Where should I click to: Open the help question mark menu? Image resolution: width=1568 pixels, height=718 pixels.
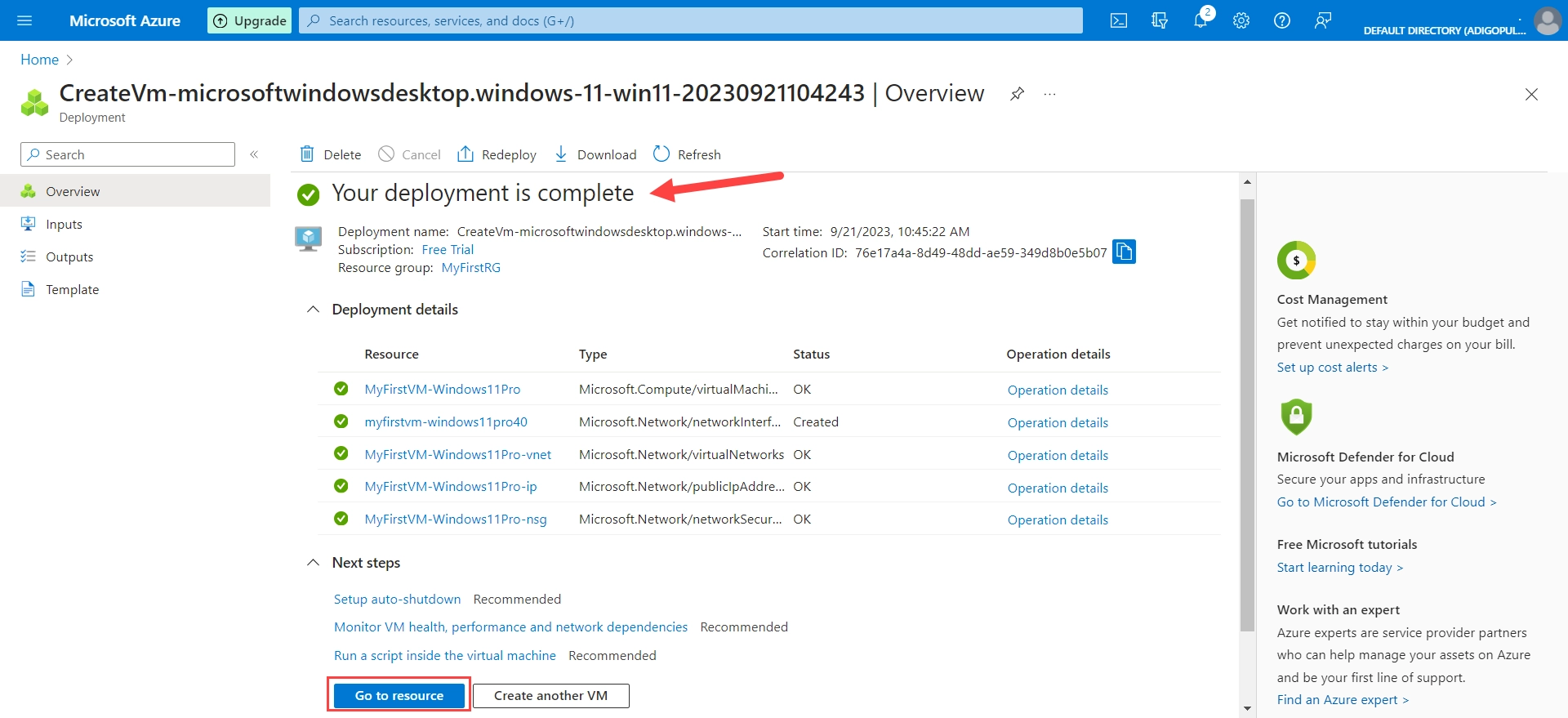(x=1282, y=20)
